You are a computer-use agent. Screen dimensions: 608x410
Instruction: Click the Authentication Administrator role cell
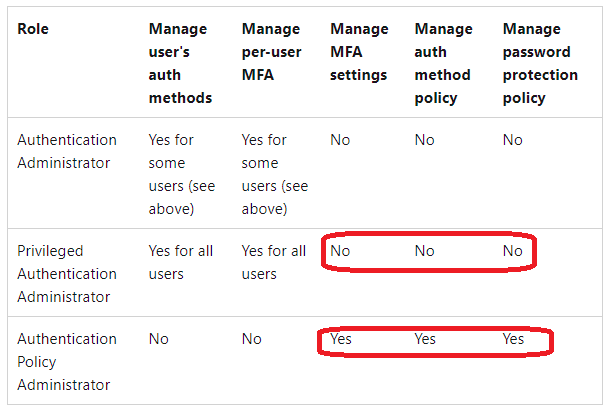[x=67, y=151]
